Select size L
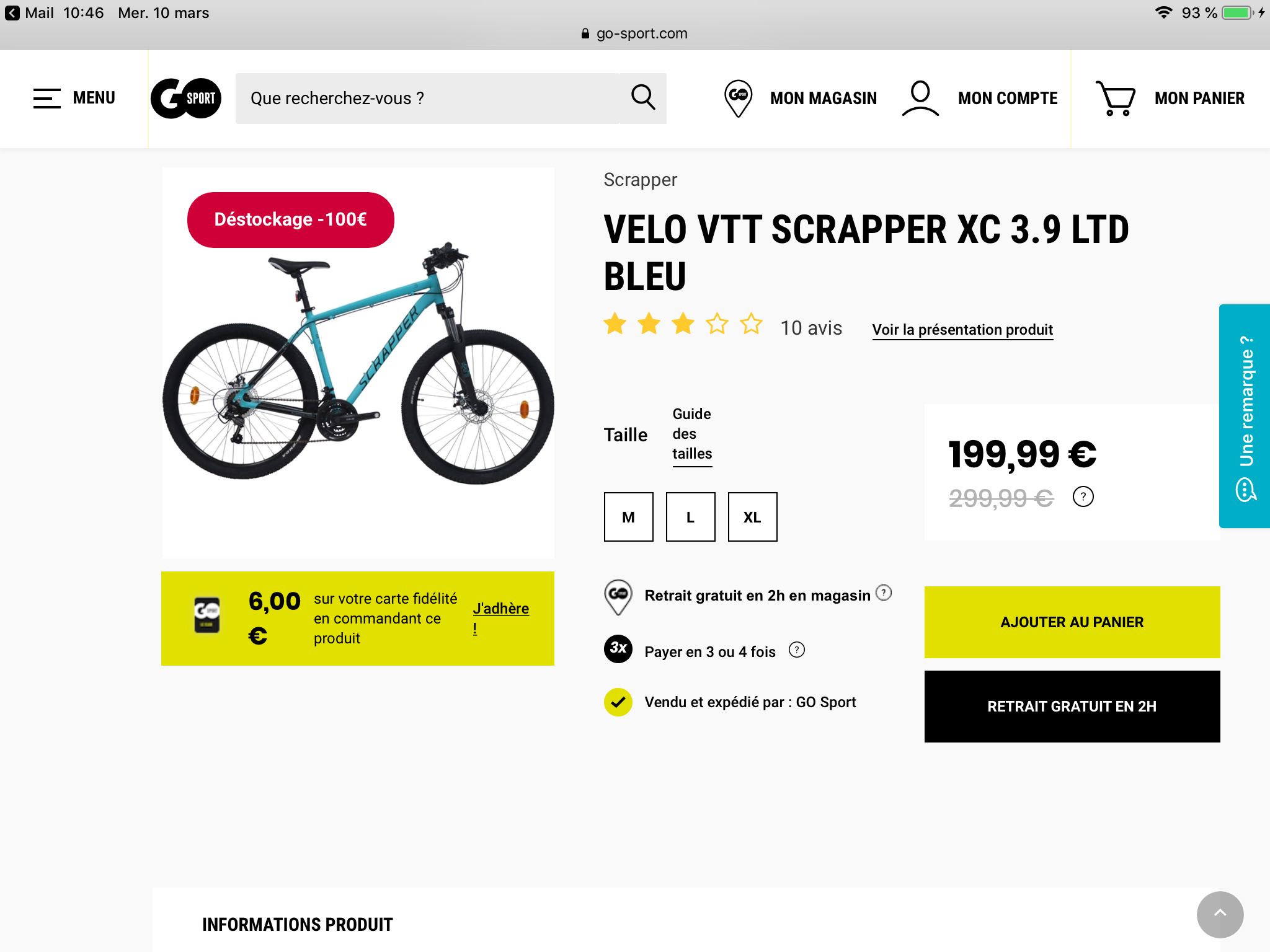This screenshot has height=952, width=1270. tap(690, 517)
